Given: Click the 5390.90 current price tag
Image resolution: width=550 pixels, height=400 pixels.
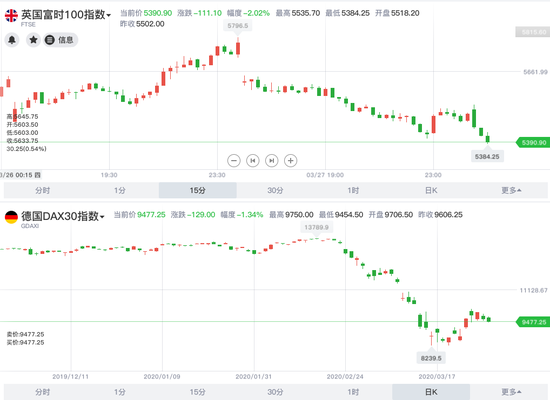Looking at the screenshot, I should (533, 142).
